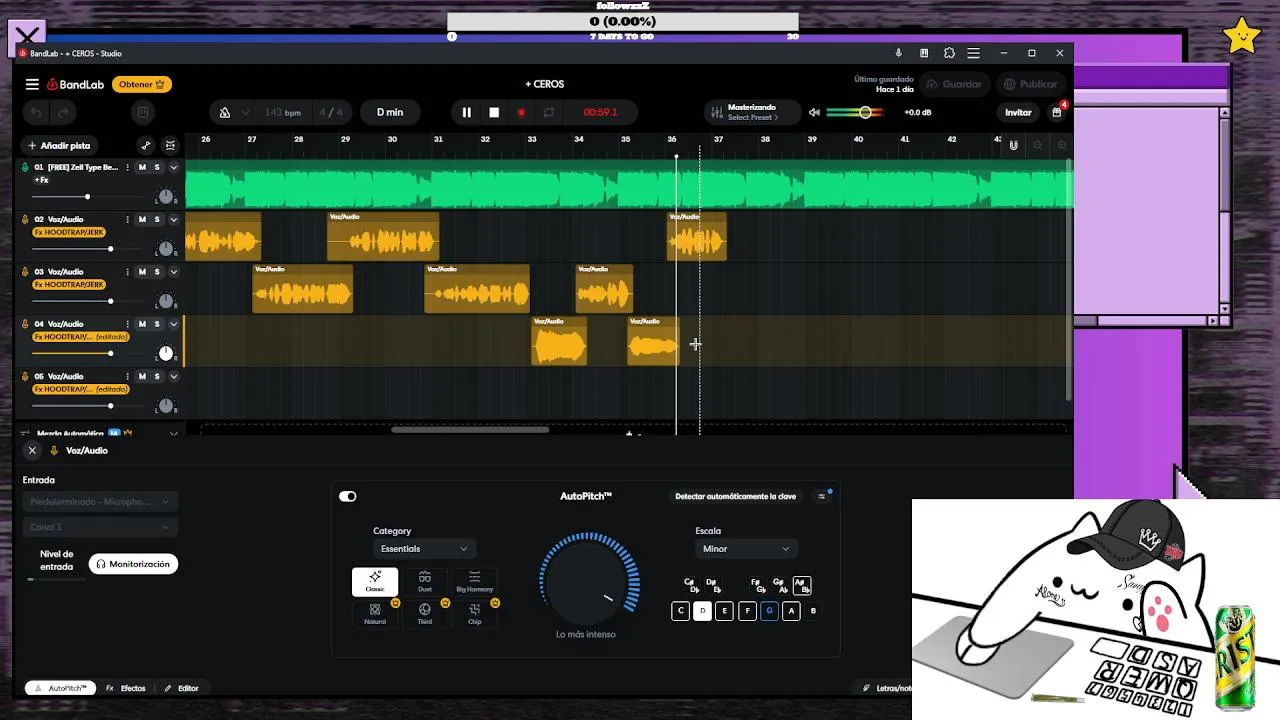Solo track 05 Voz/Audio

coord(157,377)
